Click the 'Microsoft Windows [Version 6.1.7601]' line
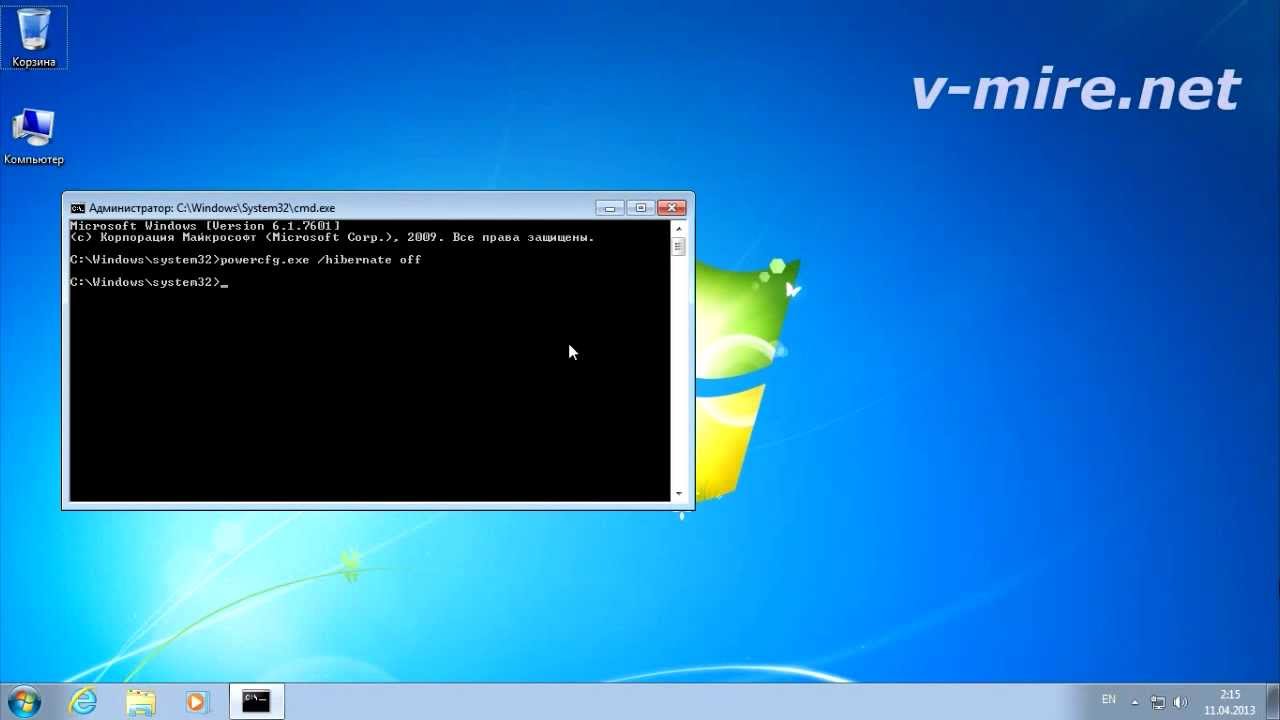The image size is (1280, 720). tap(205, 227)
